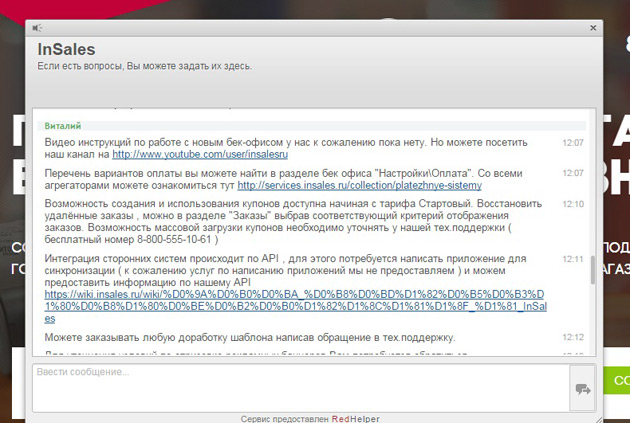Open the RedHelper service provider link
Viewport: 630px width, 423px height.
(x=355, y=419)
